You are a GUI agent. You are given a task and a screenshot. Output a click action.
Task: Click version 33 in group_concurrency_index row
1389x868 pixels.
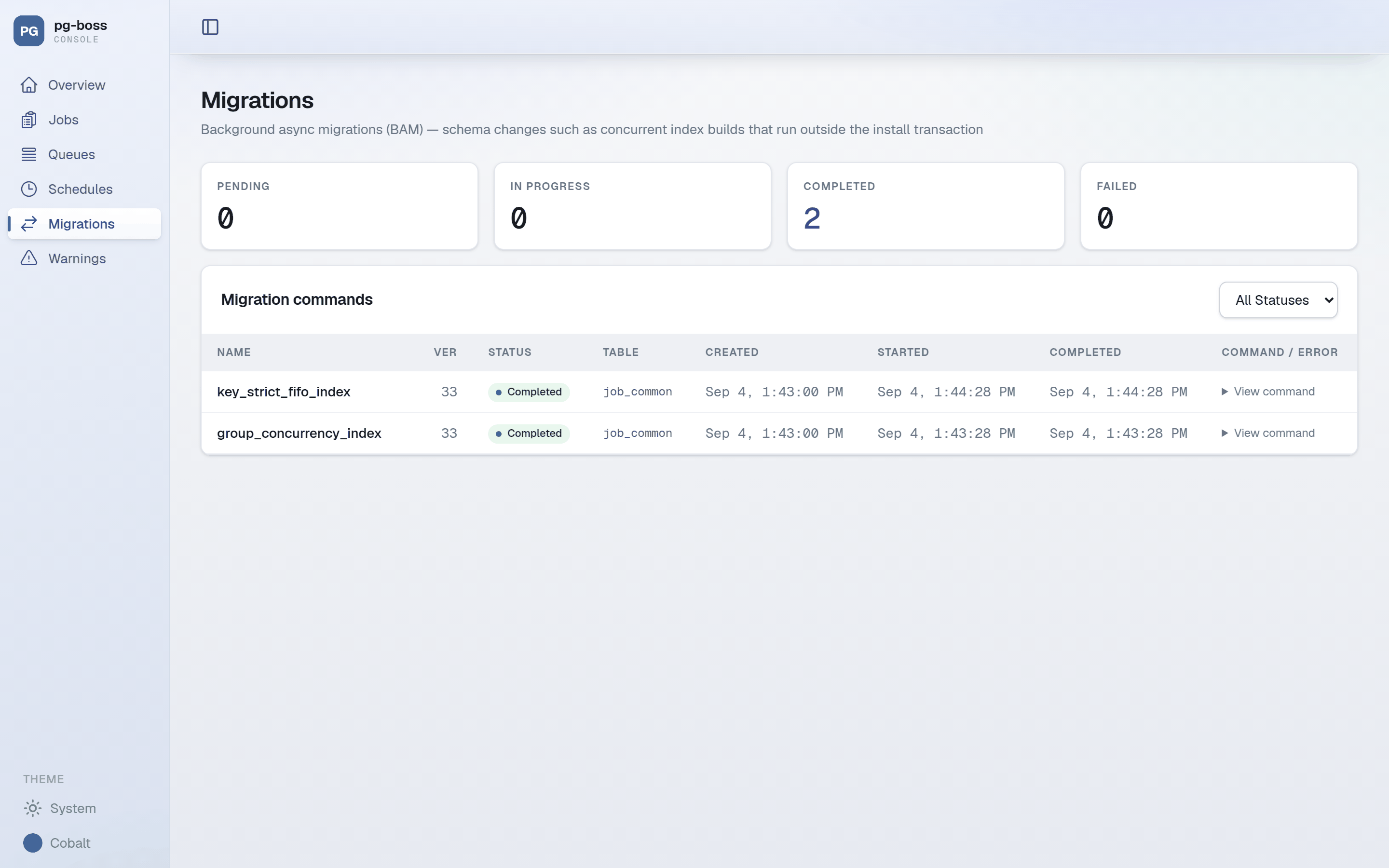[449, 433]
